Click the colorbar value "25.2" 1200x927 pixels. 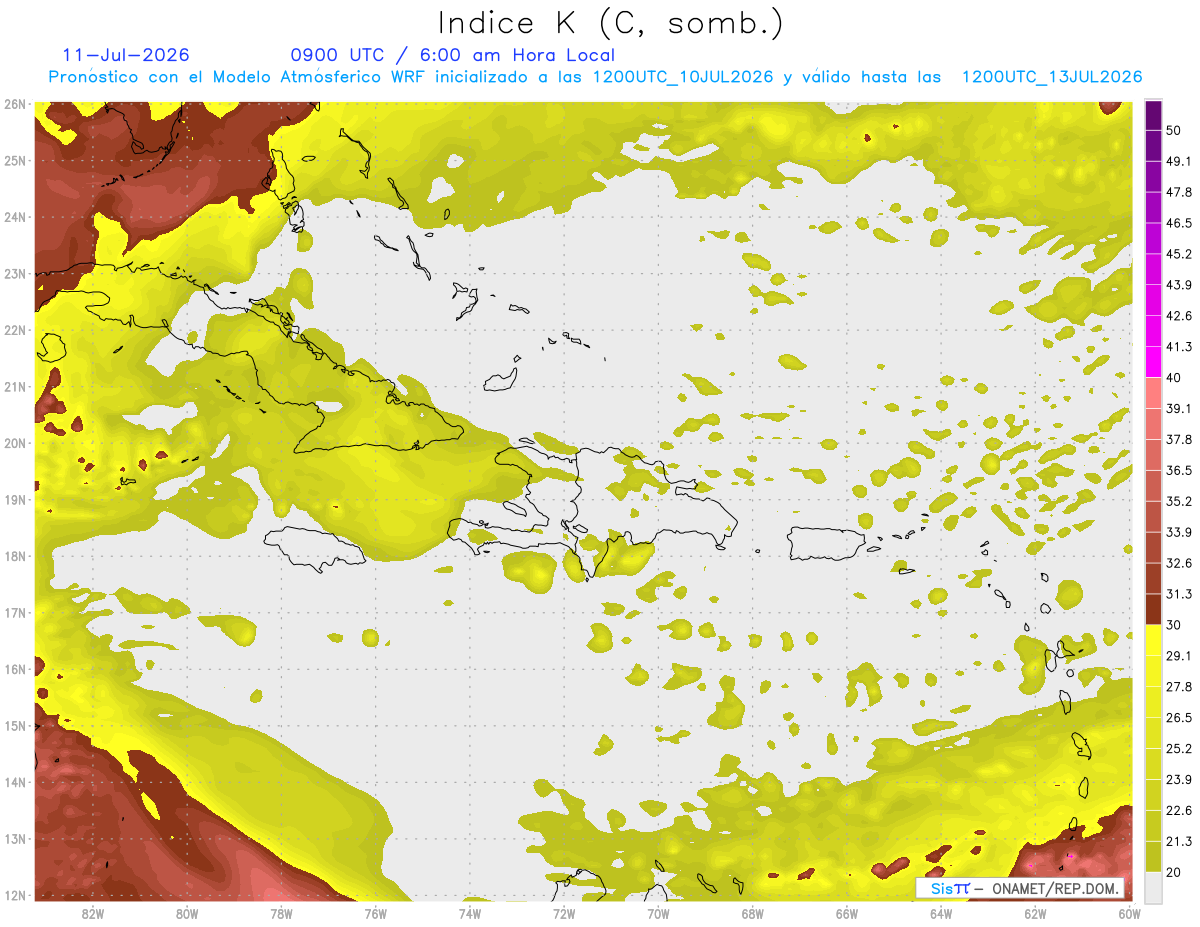(x=1178, y=748)
